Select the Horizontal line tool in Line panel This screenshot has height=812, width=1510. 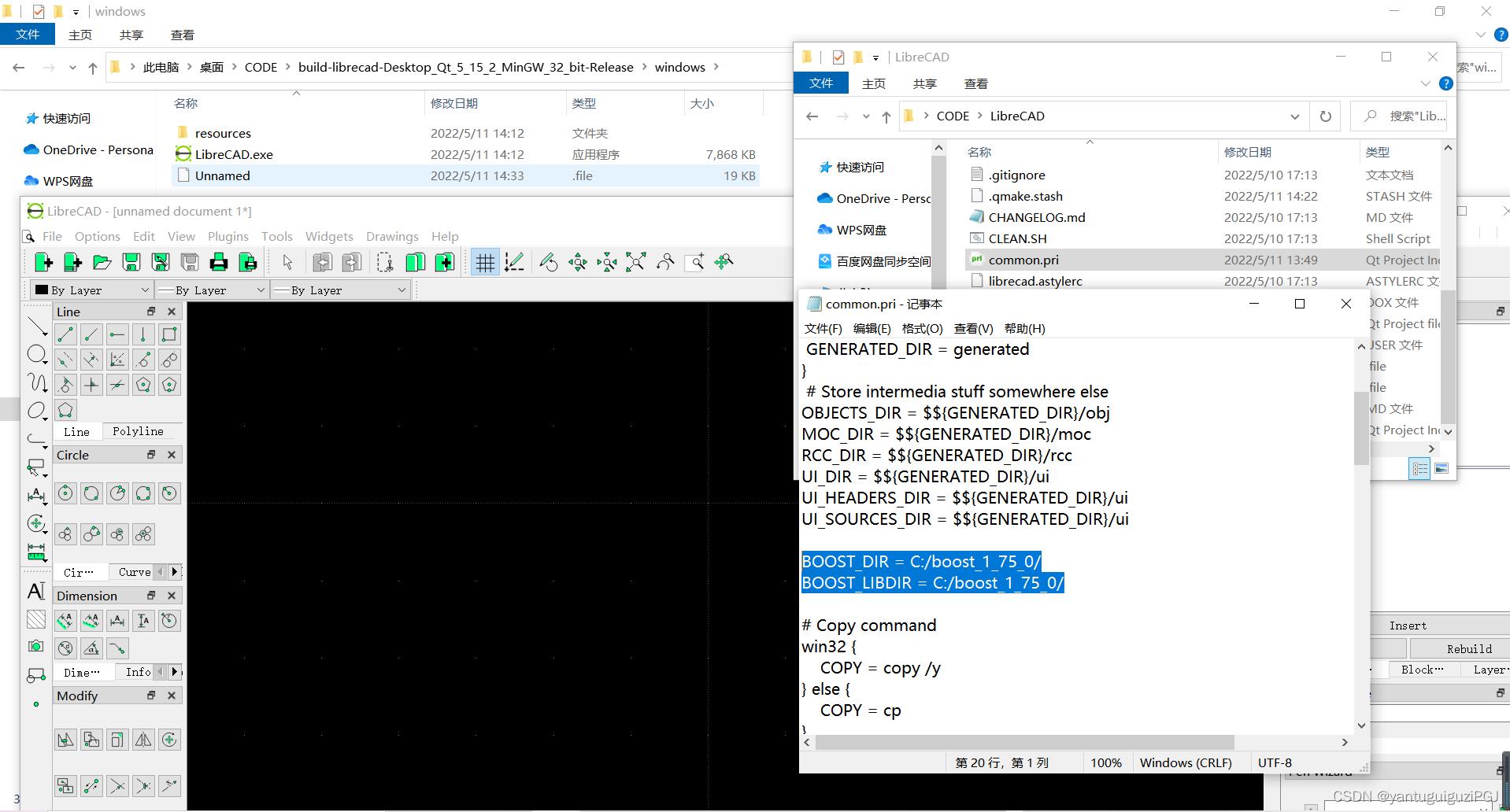(x=117, y=334)
